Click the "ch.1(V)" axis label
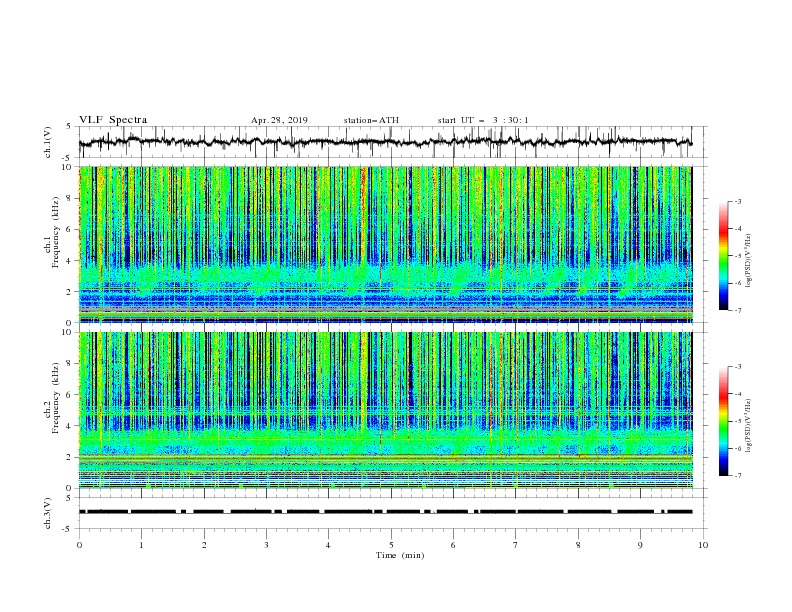Image resolution: width=792 pixels, height=612 pixels. (x=48, y=142)
